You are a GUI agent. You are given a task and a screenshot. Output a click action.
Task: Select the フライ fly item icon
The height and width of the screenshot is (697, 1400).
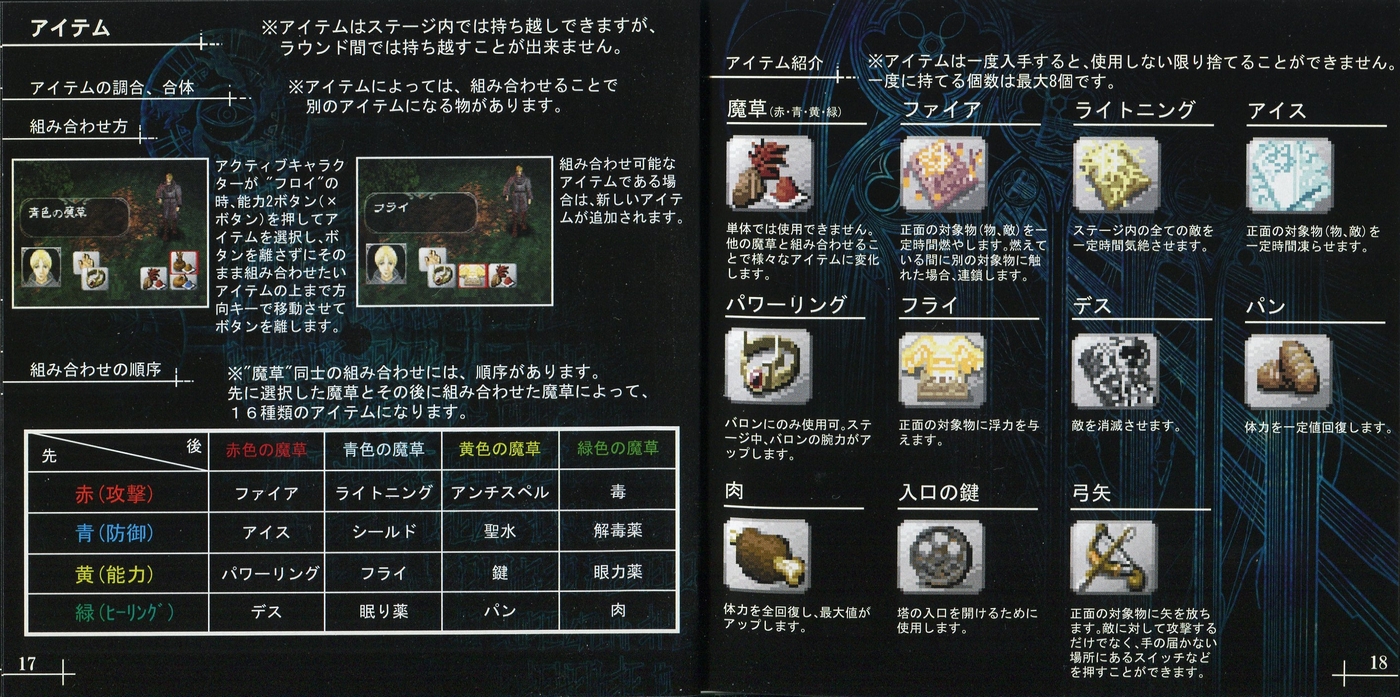pyautogui.click(x=942, y=367)
